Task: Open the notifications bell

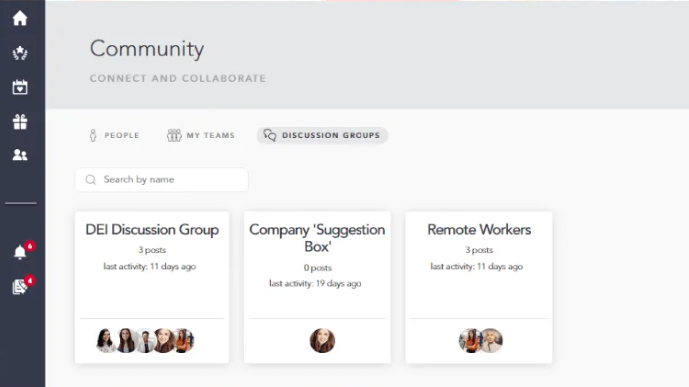Action: tap(20, 252)
